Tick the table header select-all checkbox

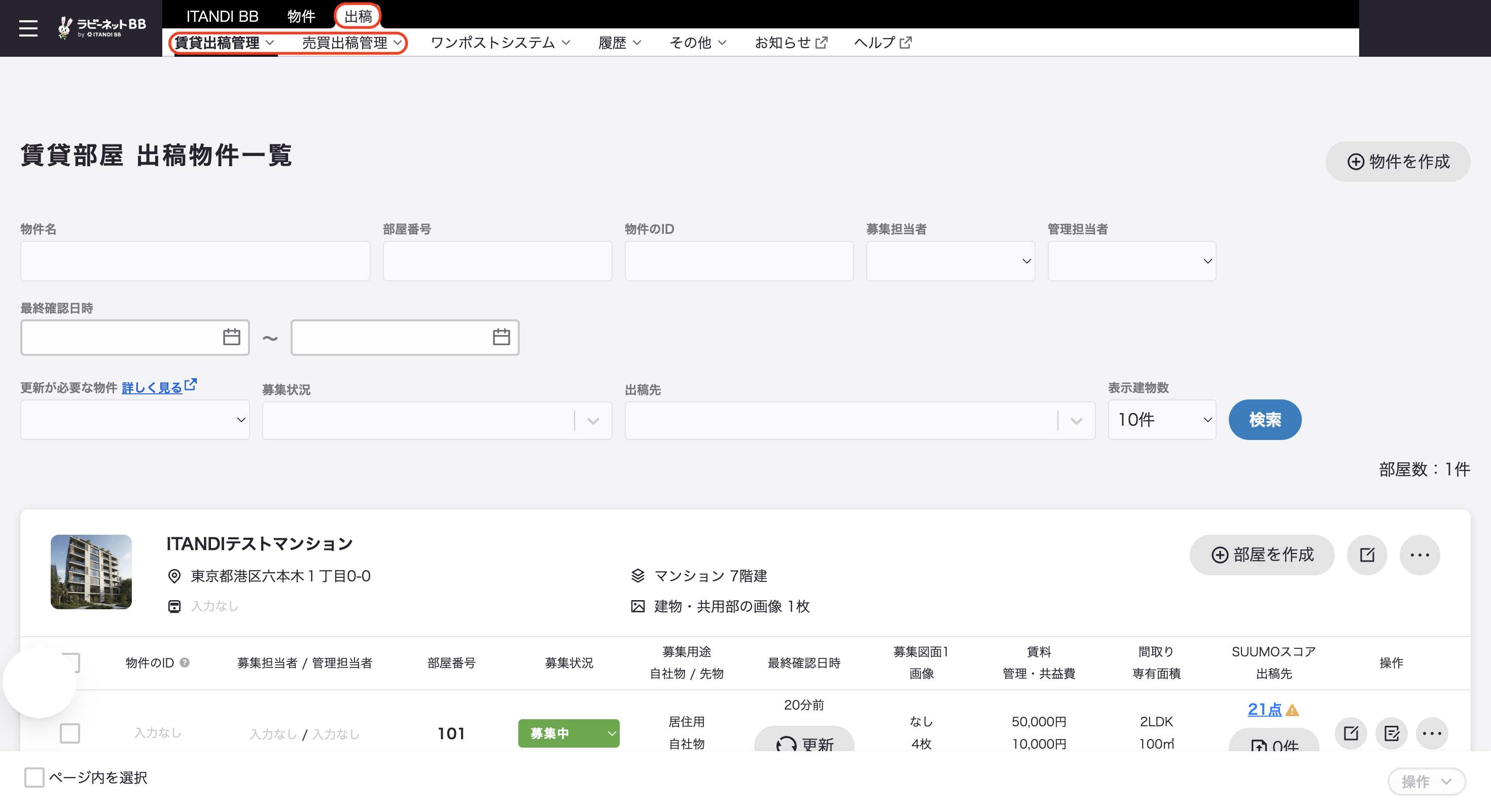(70, 662)
